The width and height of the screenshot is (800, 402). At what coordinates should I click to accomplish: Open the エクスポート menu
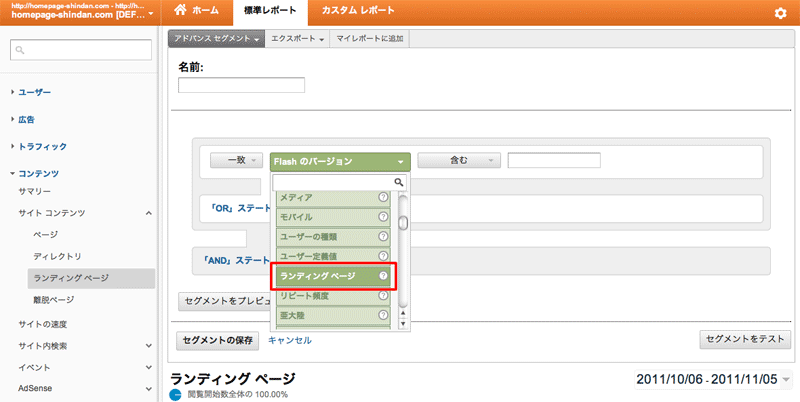tap(299, 39)
